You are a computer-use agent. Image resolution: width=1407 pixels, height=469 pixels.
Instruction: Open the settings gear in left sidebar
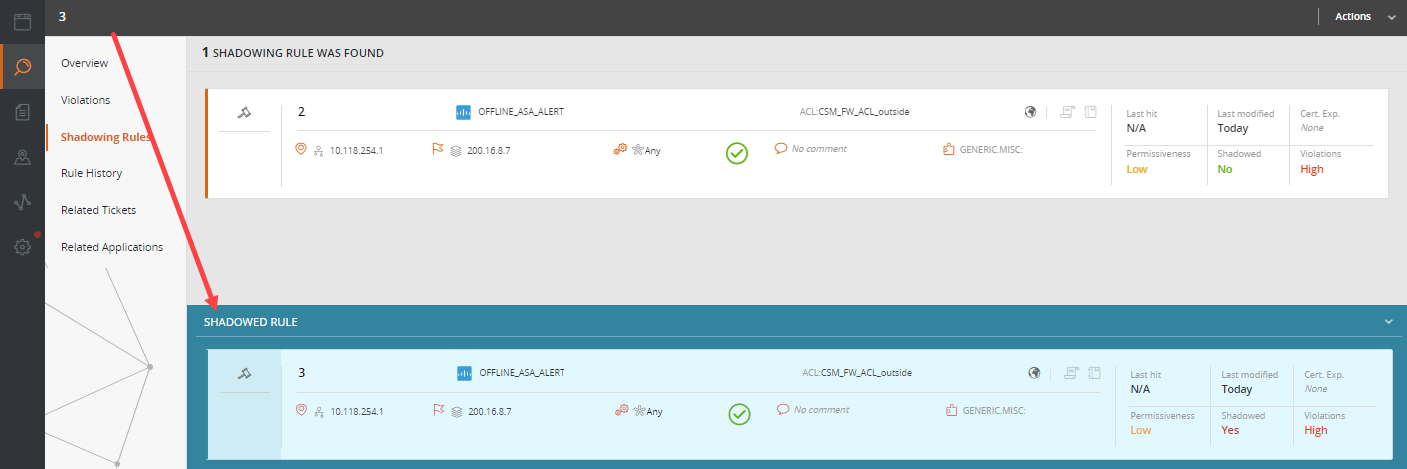pyautogui.click(x=22, y=246)
